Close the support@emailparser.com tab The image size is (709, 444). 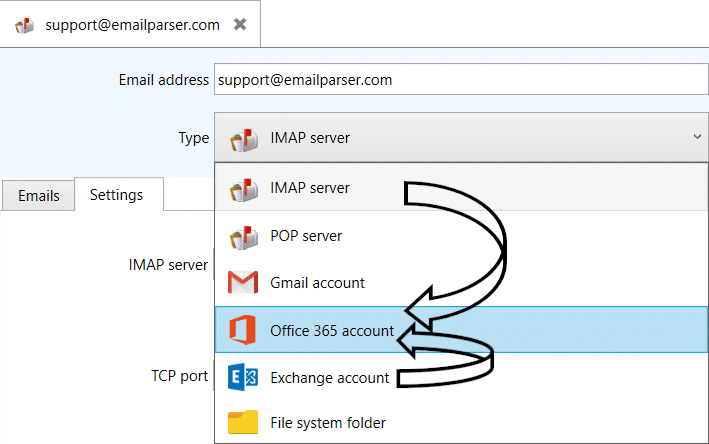click(240, 24)
